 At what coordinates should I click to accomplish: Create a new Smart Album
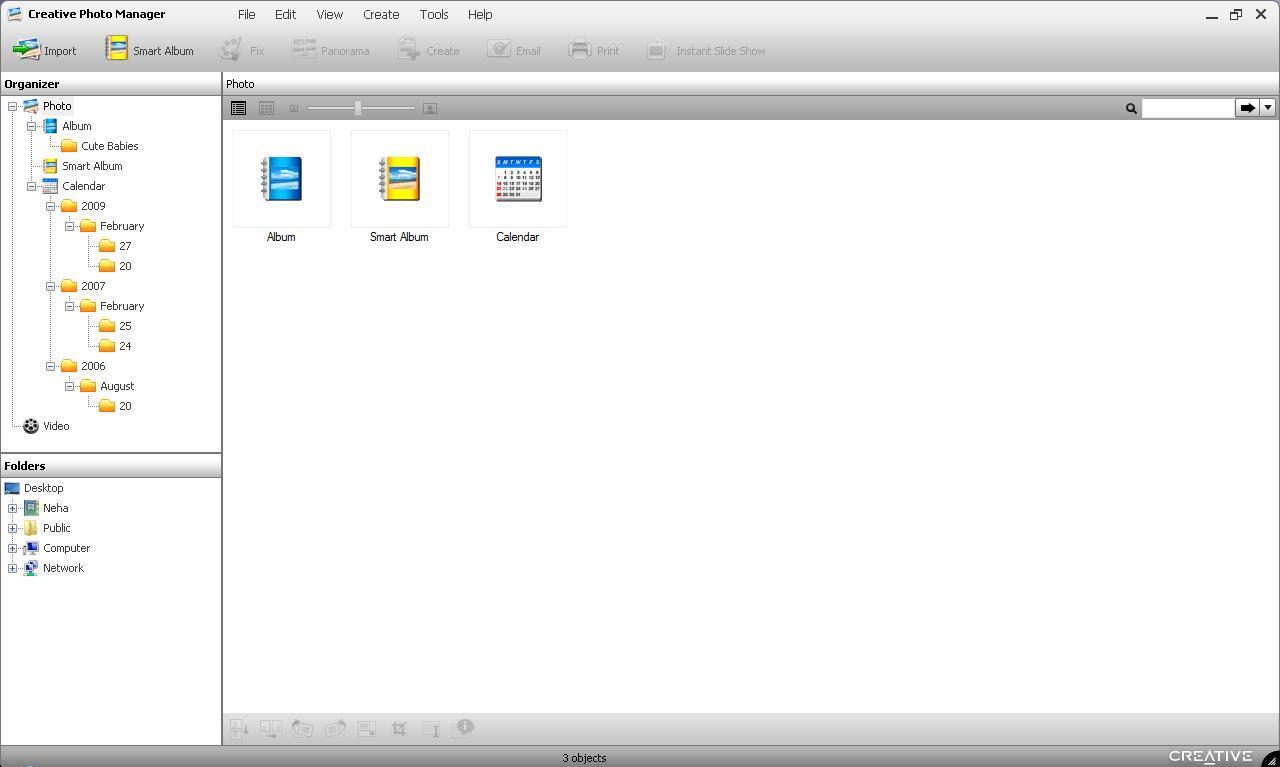pyautogui.click(x=149, y=50)
